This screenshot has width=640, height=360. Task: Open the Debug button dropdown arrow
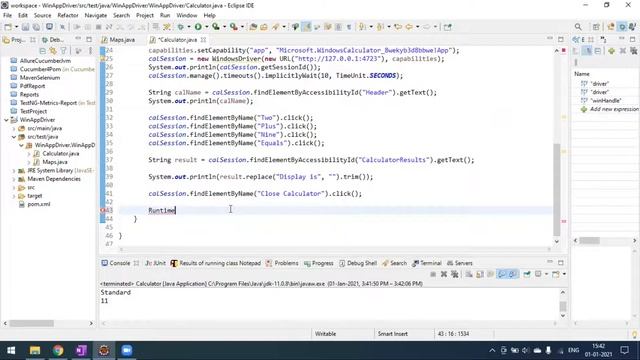189,27
